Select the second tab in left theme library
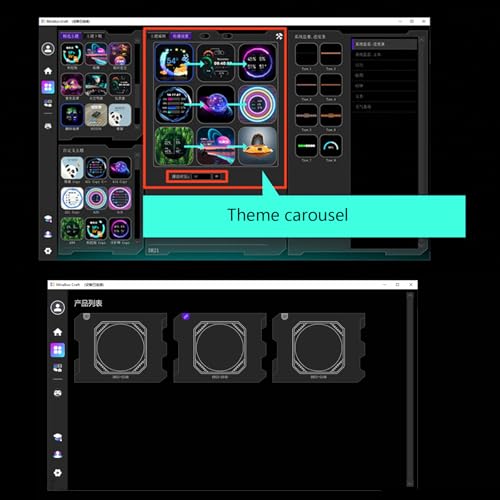500x500 pixels. pyautogui.click(x=95, y=36)
